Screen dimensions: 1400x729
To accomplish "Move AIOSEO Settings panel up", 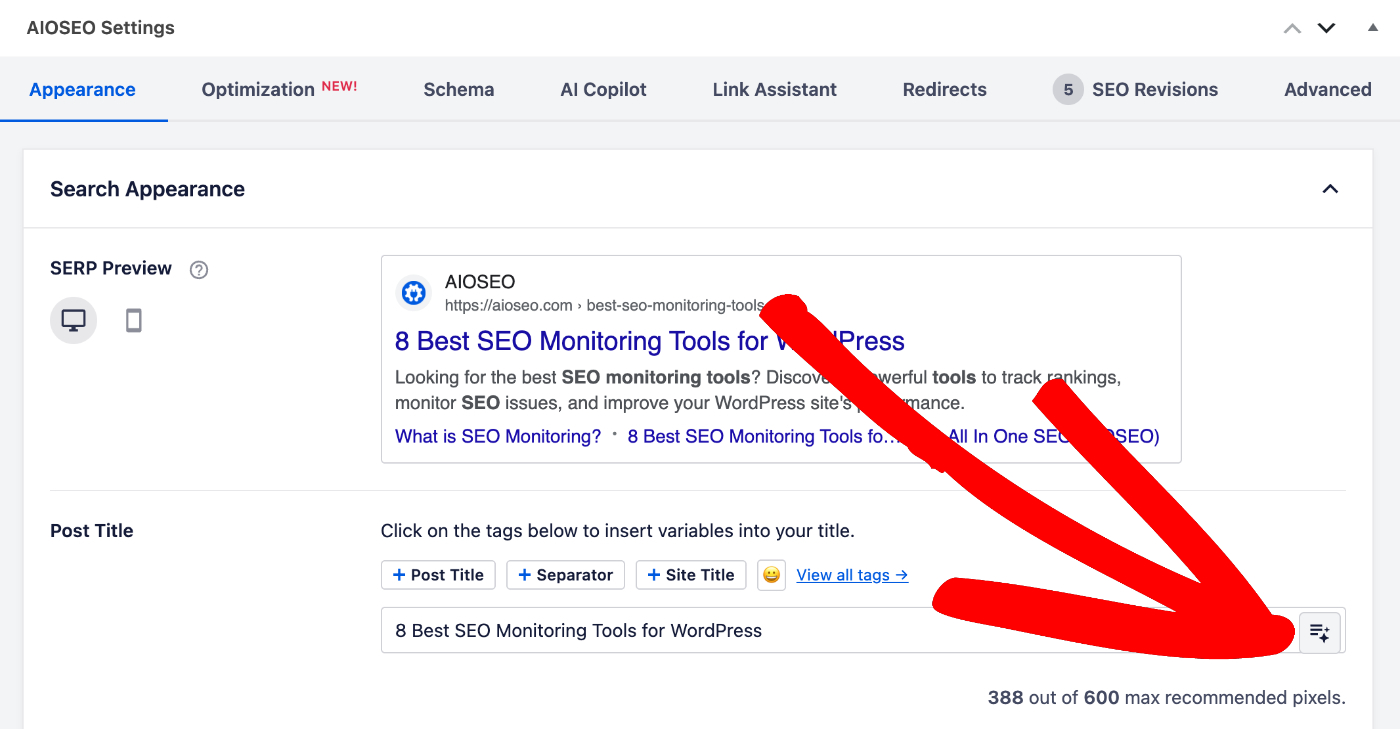I will pyautogui.click(x=1292, y=28).
